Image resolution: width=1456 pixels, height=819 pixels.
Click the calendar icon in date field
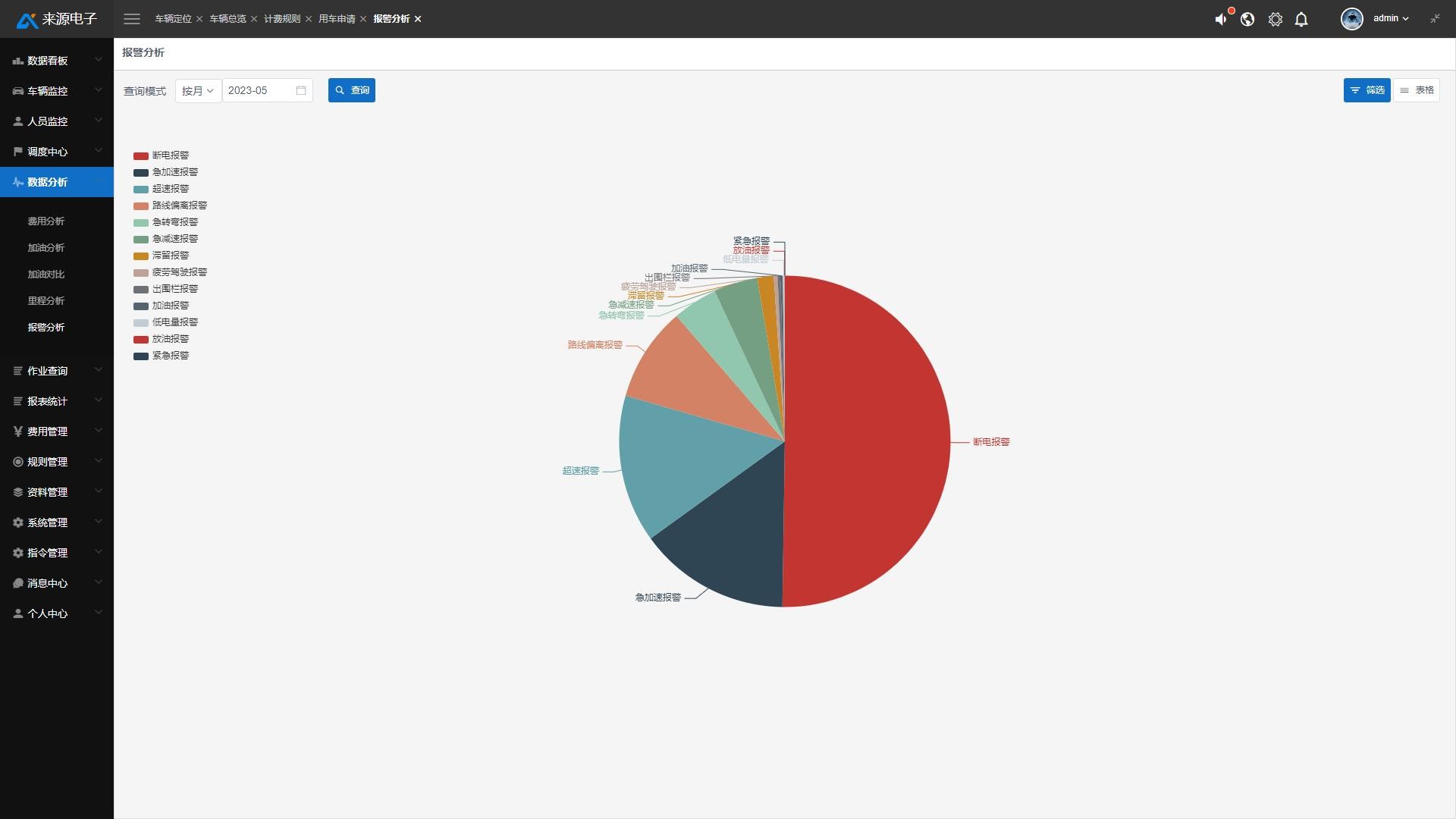coord(301,90)
